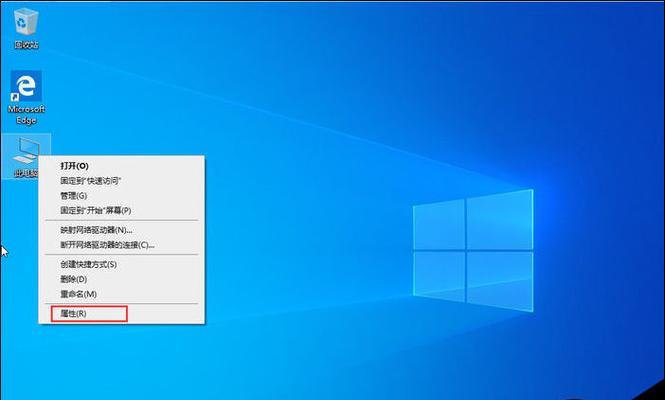The height and width of the screenshot is (400, 665).
Task: Click 创建快捷方式(S) in the context menu
Action: tap(89, 264)
